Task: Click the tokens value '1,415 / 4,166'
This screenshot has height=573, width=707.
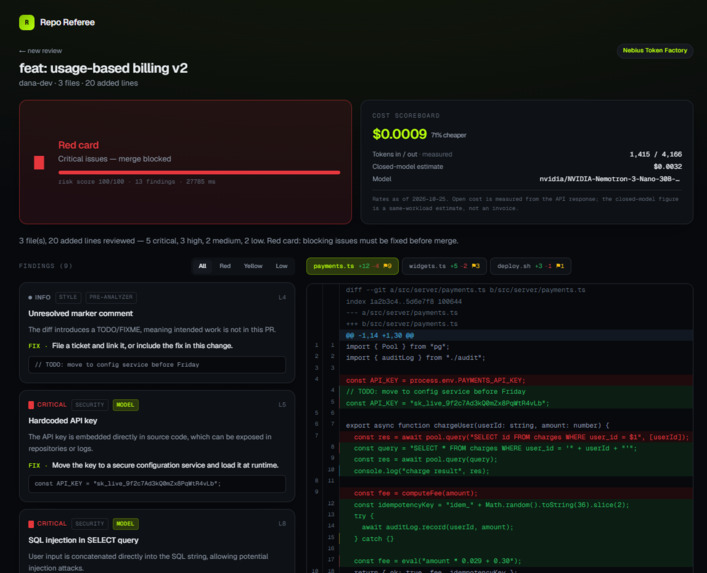Action: click(x=656, y=154)
